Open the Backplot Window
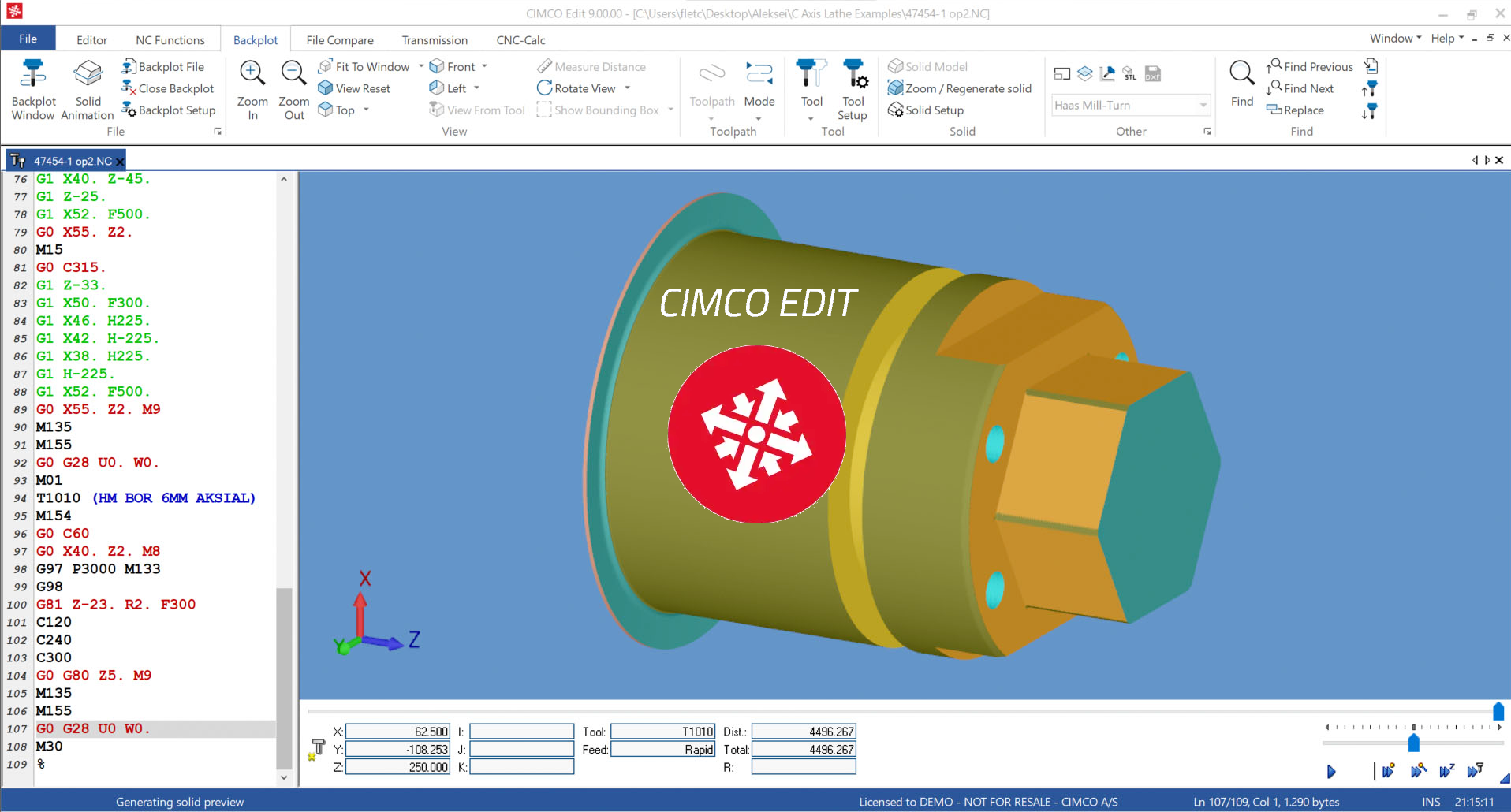Image resolution: width=1511 pixels, height=812 pixels. 33,89
